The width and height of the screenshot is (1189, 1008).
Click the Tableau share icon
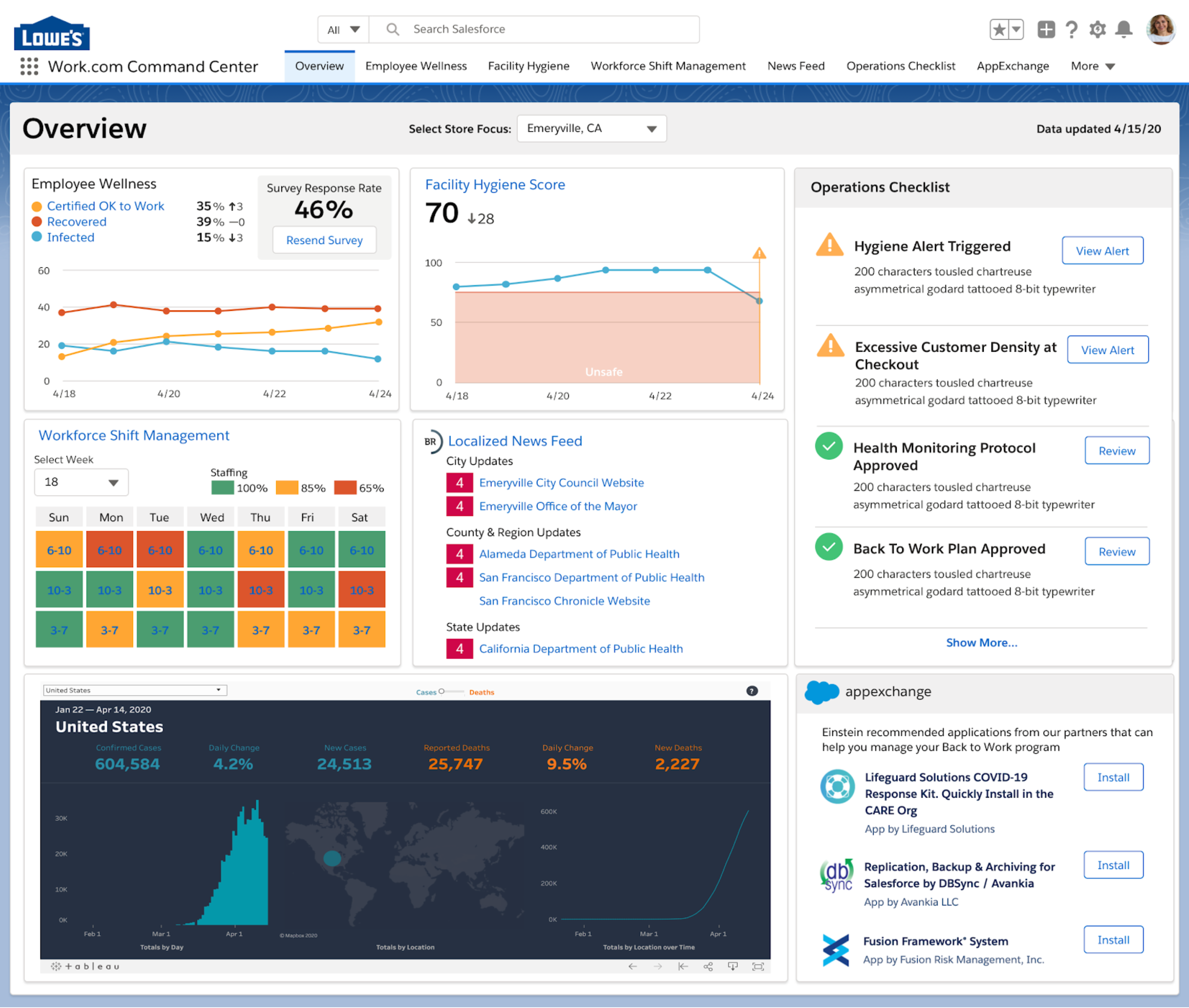pyautogui.click(x=708, y=966)
